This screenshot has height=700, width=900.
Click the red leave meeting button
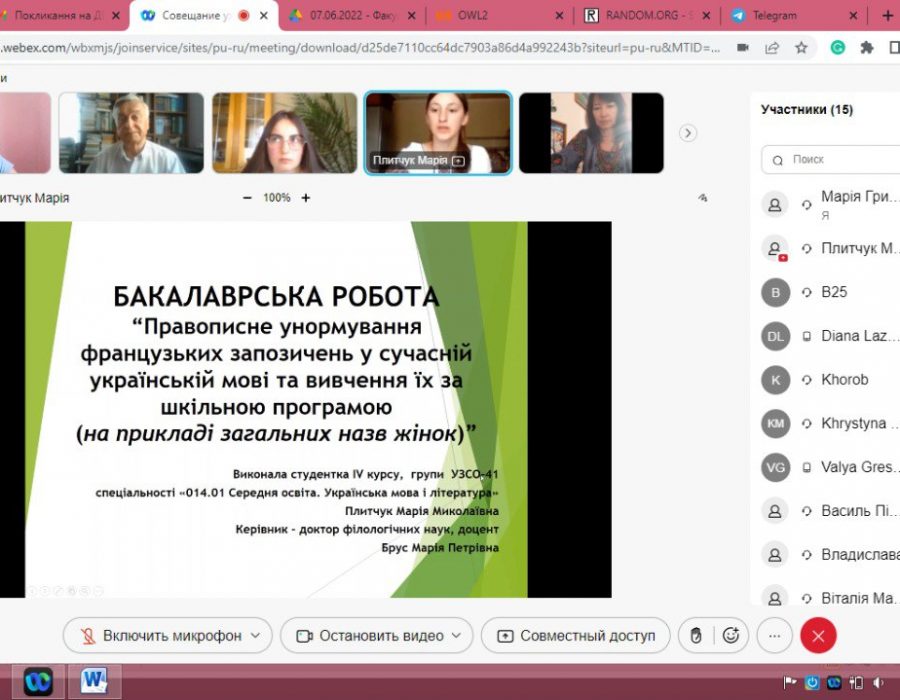click(818, 635)
